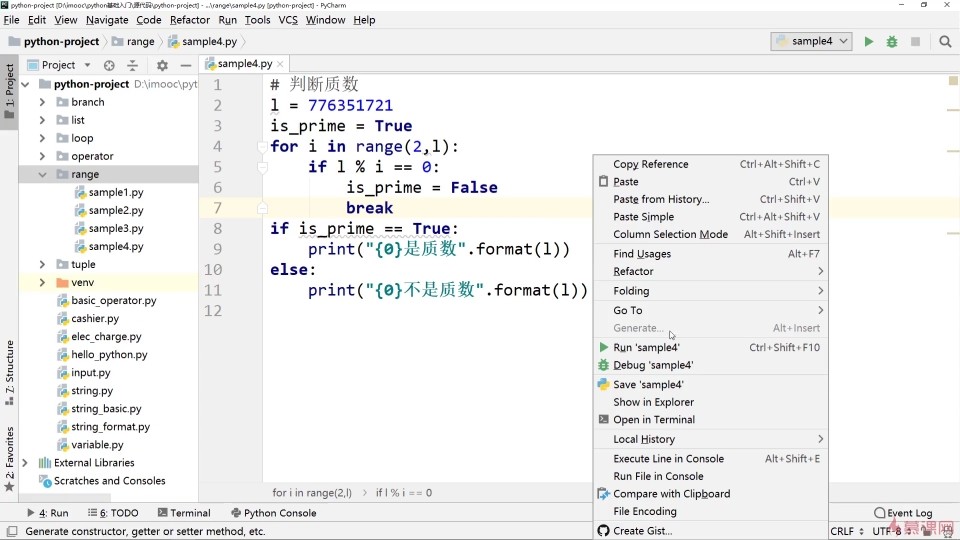This screenshot has height=540, width=960.
Task: Click the 'for i in range(2,l)' editor breadcrumb
Action: click(312, 493)
